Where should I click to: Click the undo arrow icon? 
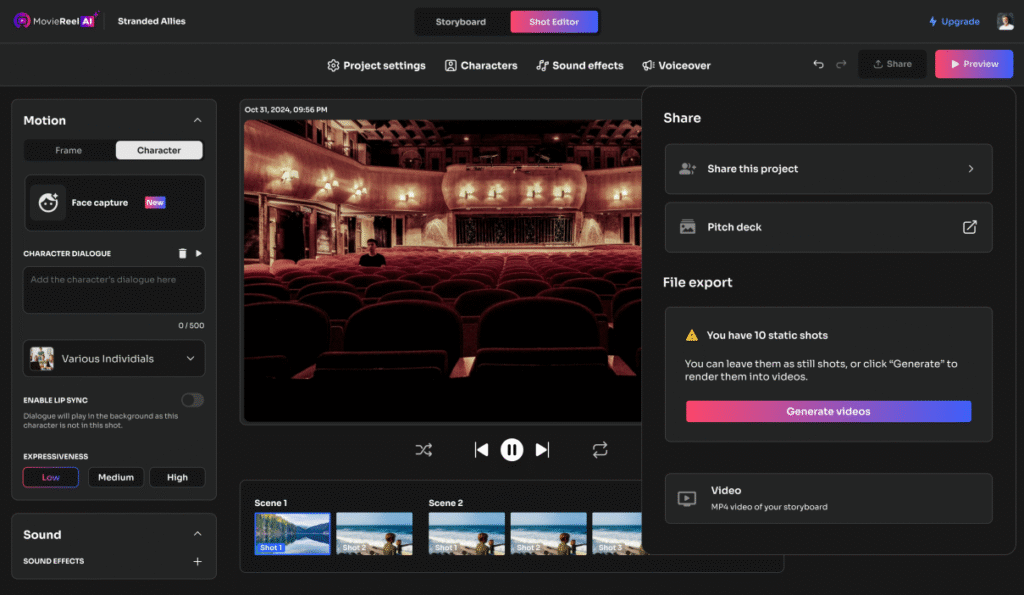(x=818, y=64)
